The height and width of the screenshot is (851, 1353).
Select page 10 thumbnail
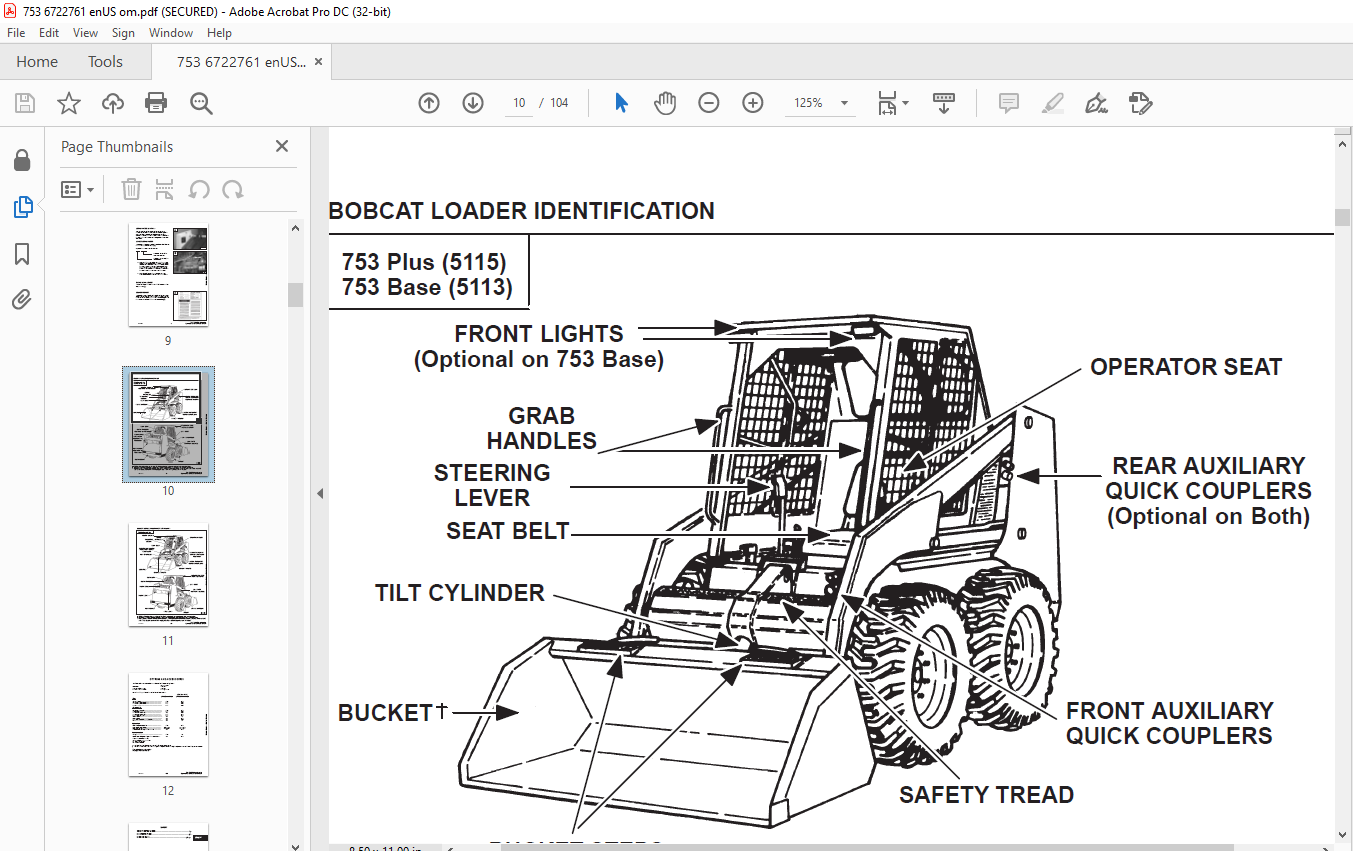(168, 424)
